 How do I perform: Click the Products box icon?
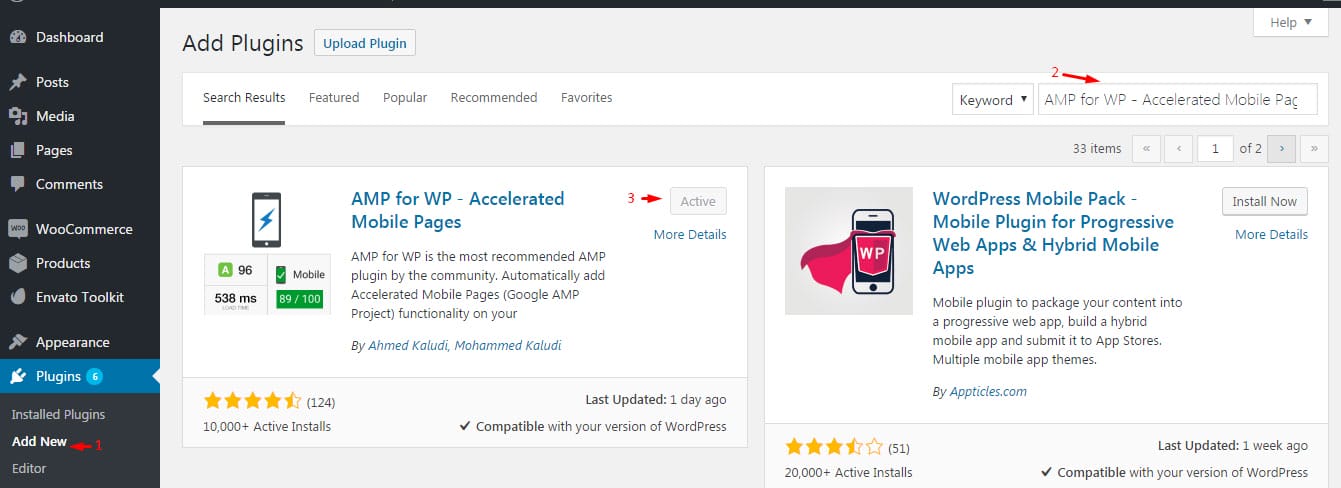[x=18, y=263]
